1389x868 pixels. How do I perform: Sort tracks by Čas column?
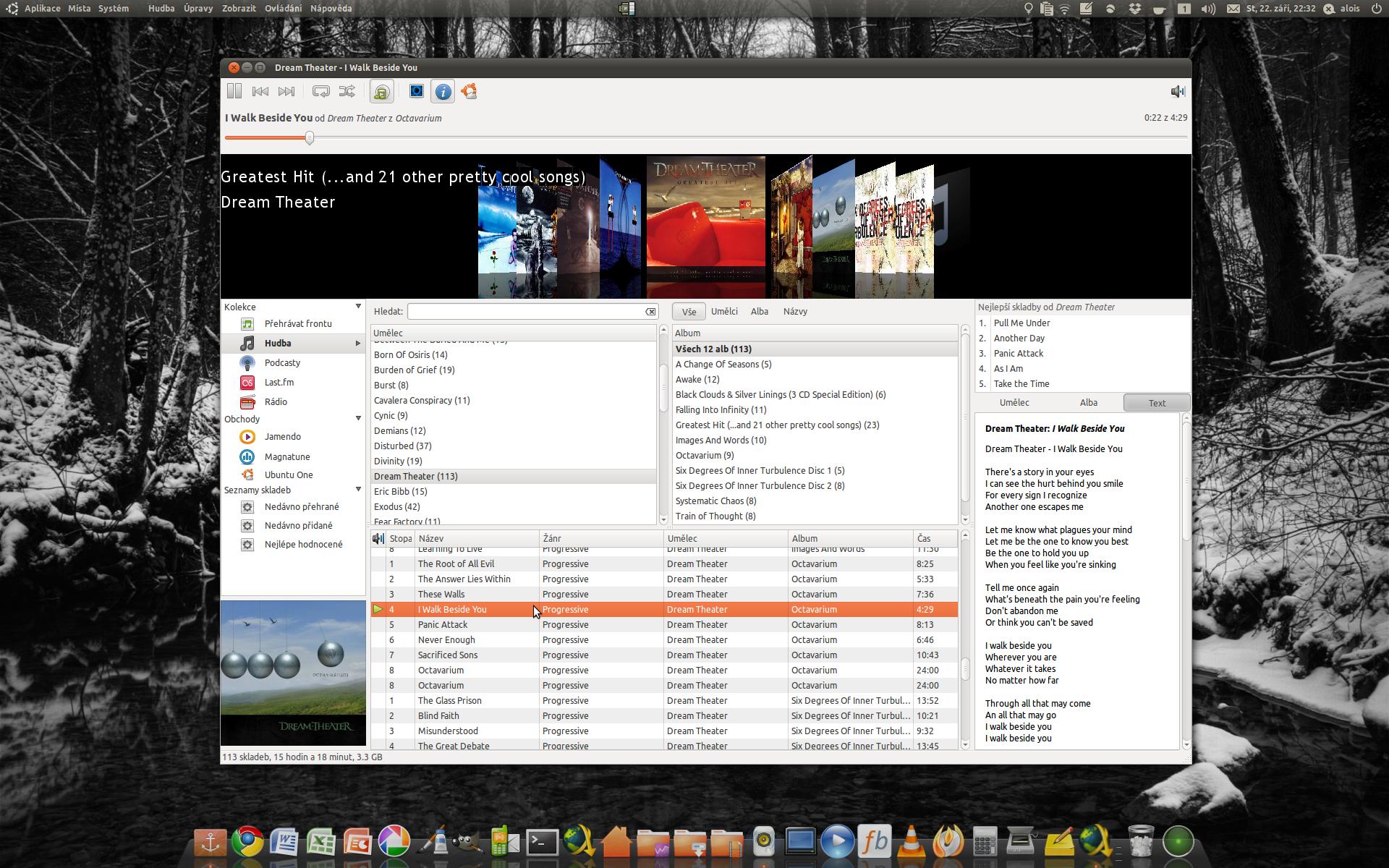[935, 538]
